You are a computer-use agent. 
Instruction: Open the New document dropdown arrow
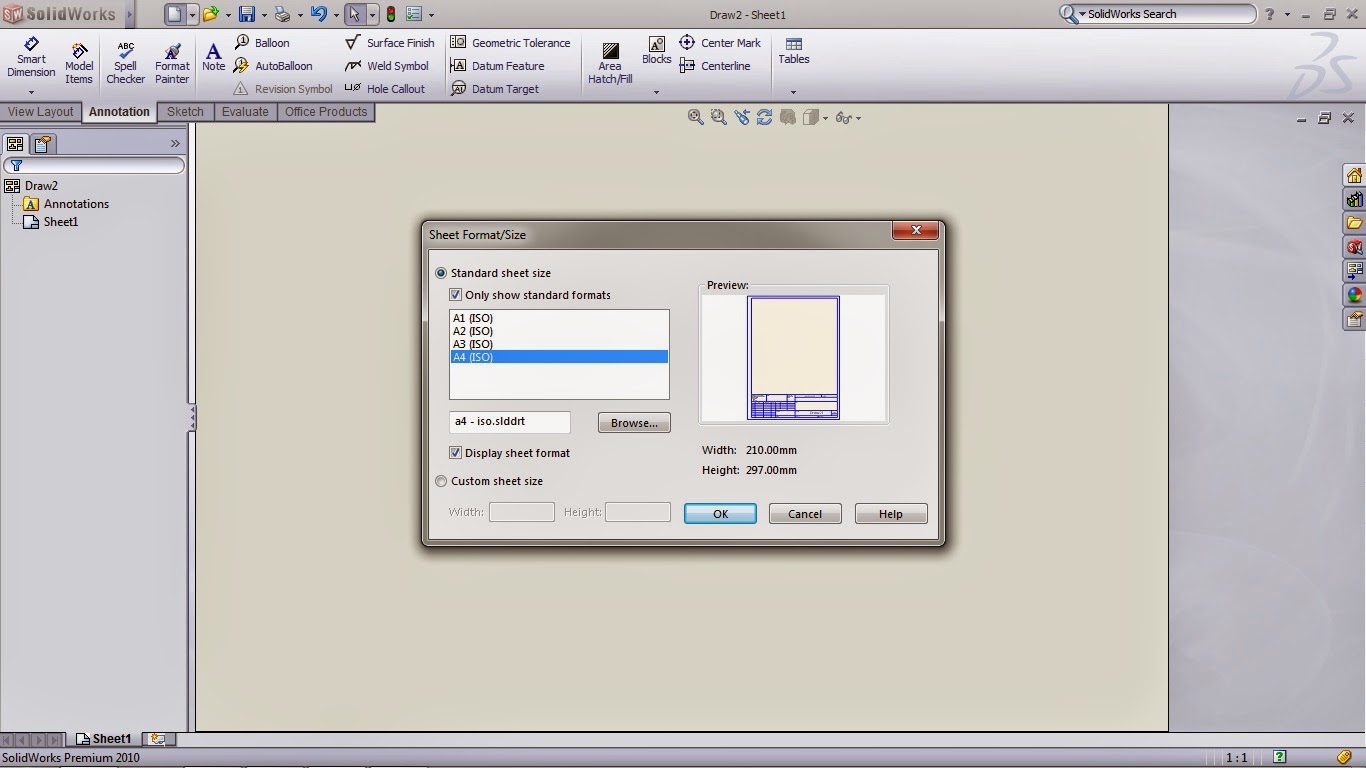tap(192, 15)
